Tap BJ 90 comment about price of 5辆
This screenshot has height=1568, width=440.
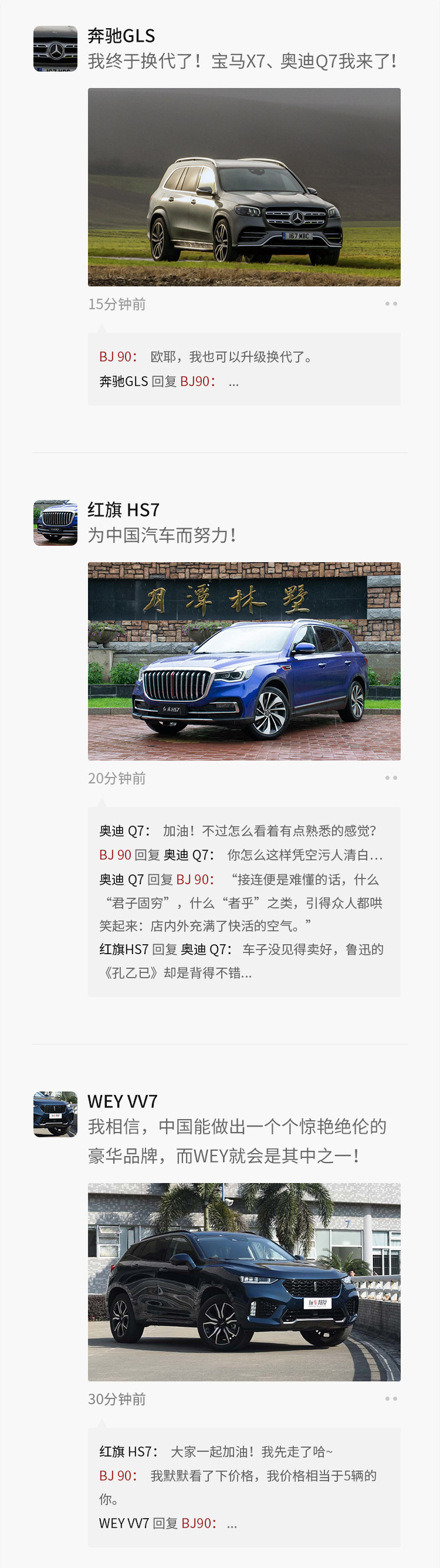[238, 1488]
